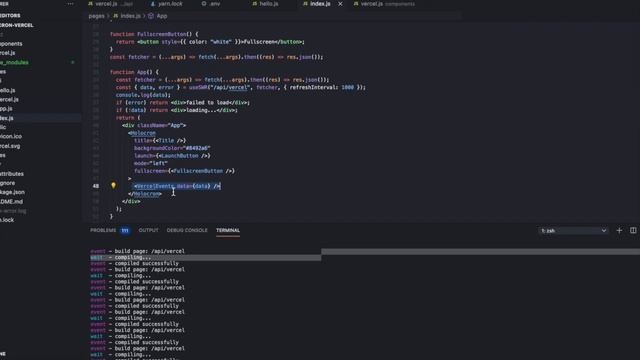Viewport: 640px width, 360px height.
Task: Open the terminal shell selector dropdown
Action: tap(573, 231)
